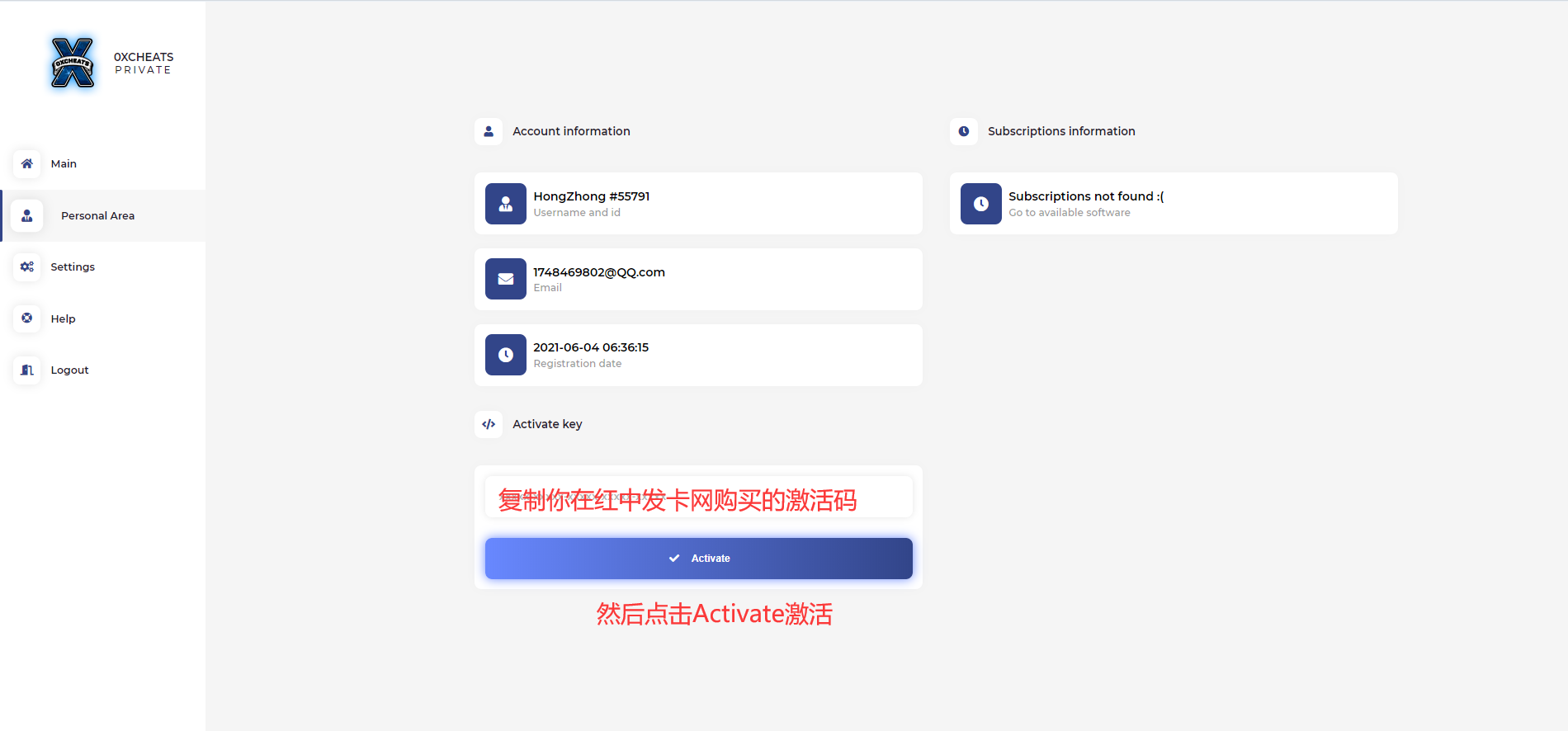Click the Help lifebuoy icon
This screenshot has height=731, width=1568.
(27, 318)
